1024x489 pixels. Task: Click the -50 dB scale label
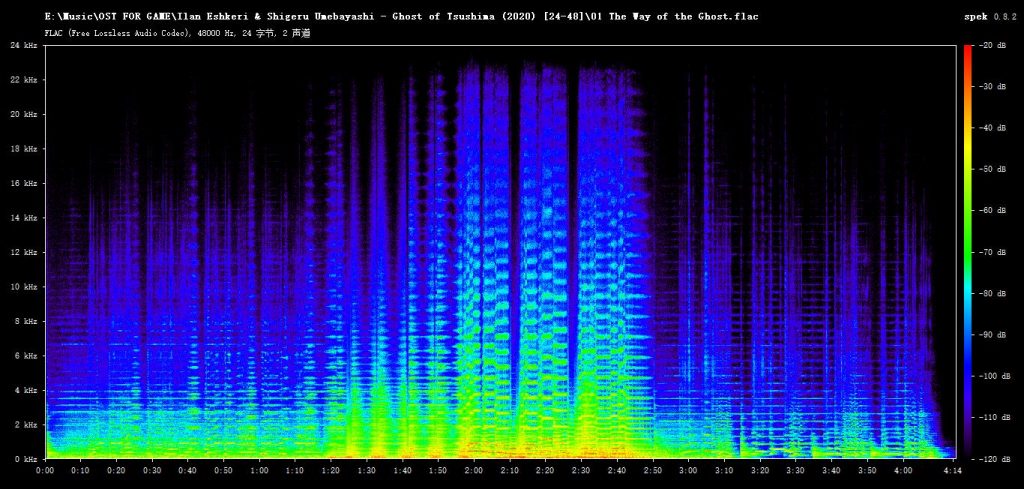pos(991,169)
